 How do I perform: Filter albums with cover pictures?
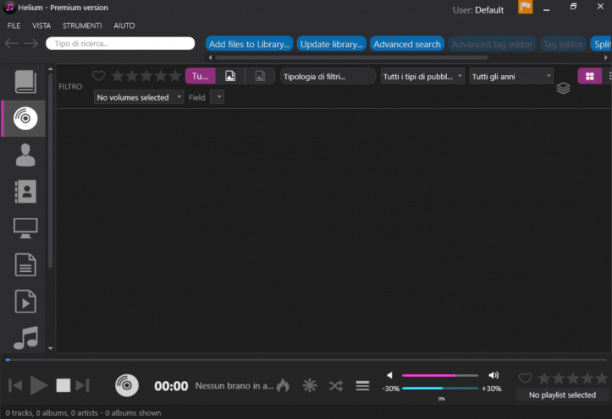pos(230,76)
